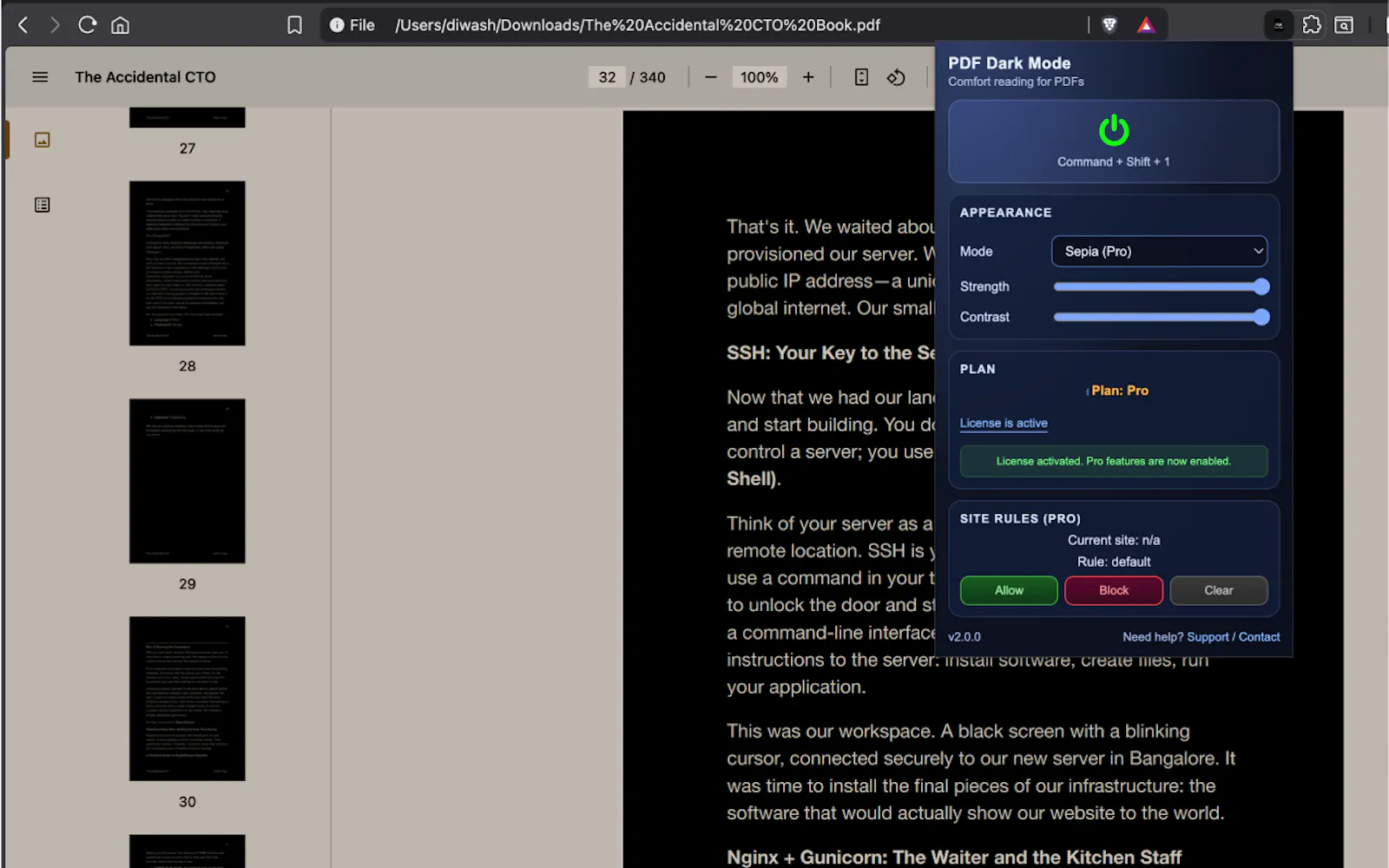Click the Current site: n/a text

tap(1114, 540)
